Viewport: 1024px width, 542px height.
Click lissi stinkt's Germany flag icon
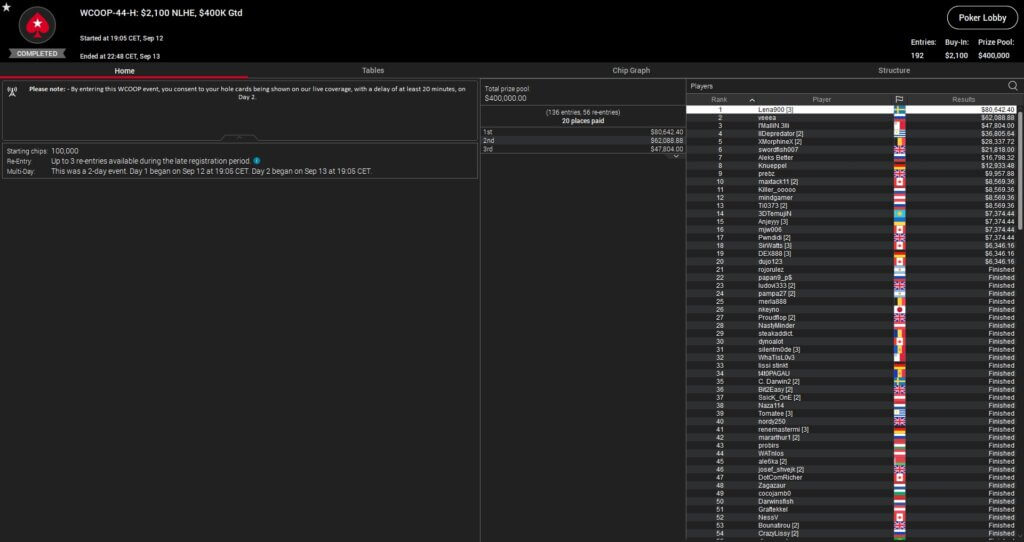(x=899, y=366)
